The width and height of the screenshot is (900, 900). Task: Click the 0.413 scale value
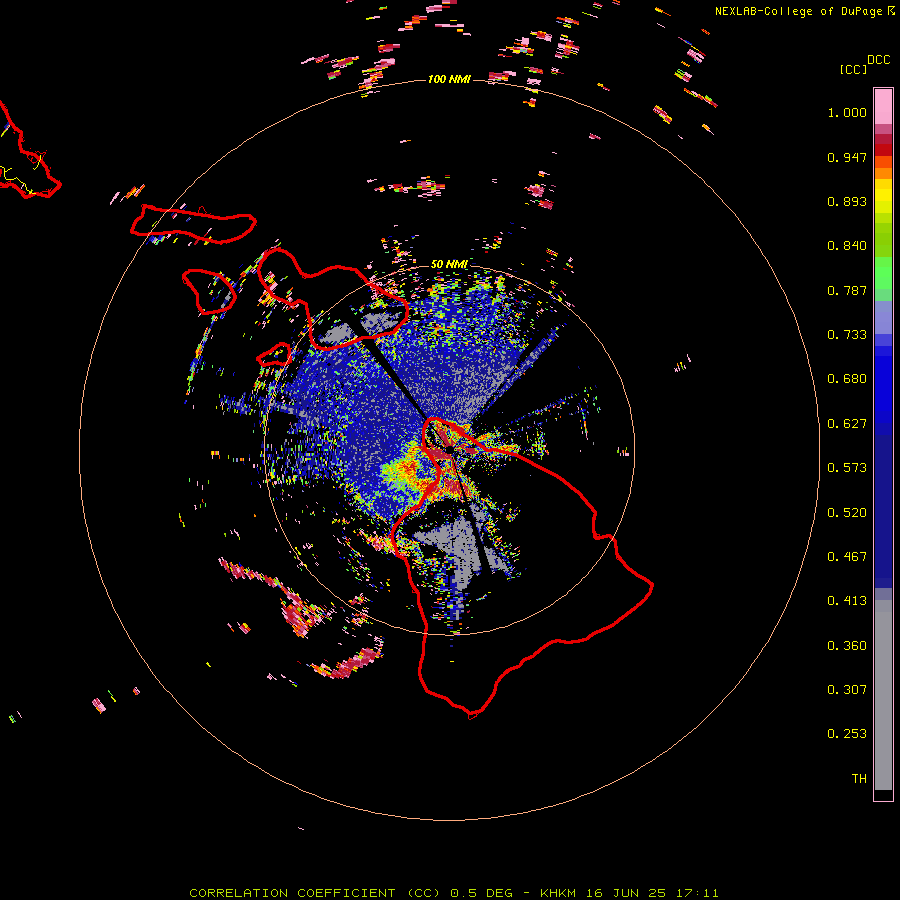point(847,601)
